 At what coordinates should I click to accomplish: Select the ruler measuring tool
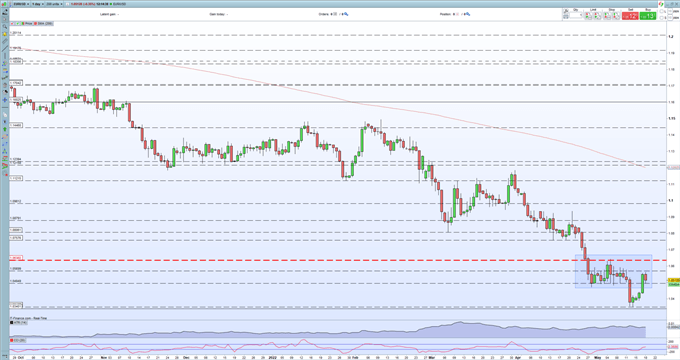pos(5,41)
